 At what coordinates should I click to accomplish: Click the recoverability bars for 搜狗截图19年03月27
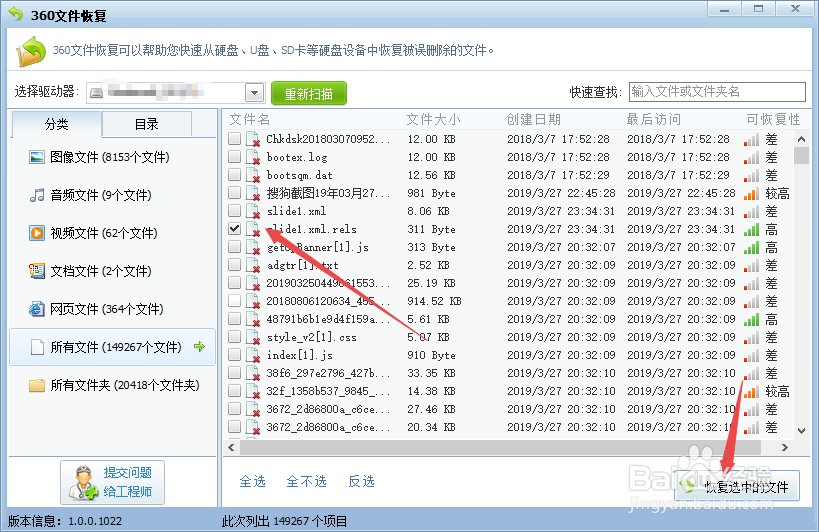[752, 194]
